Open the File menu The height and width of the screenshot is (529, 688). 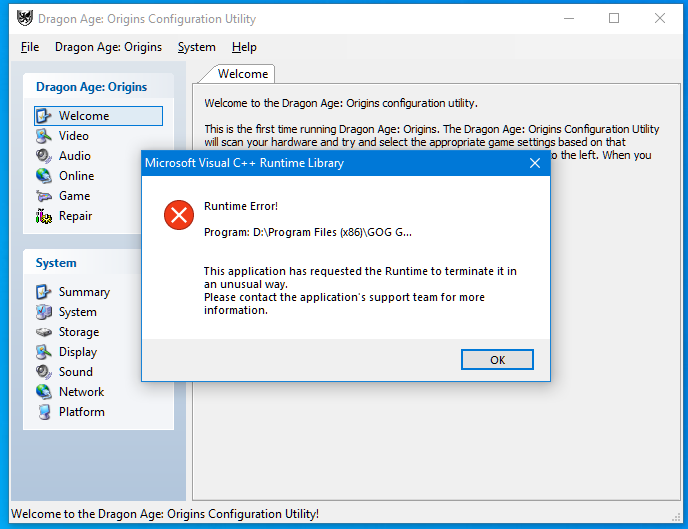pyautogui.click(x=30, y=47)
